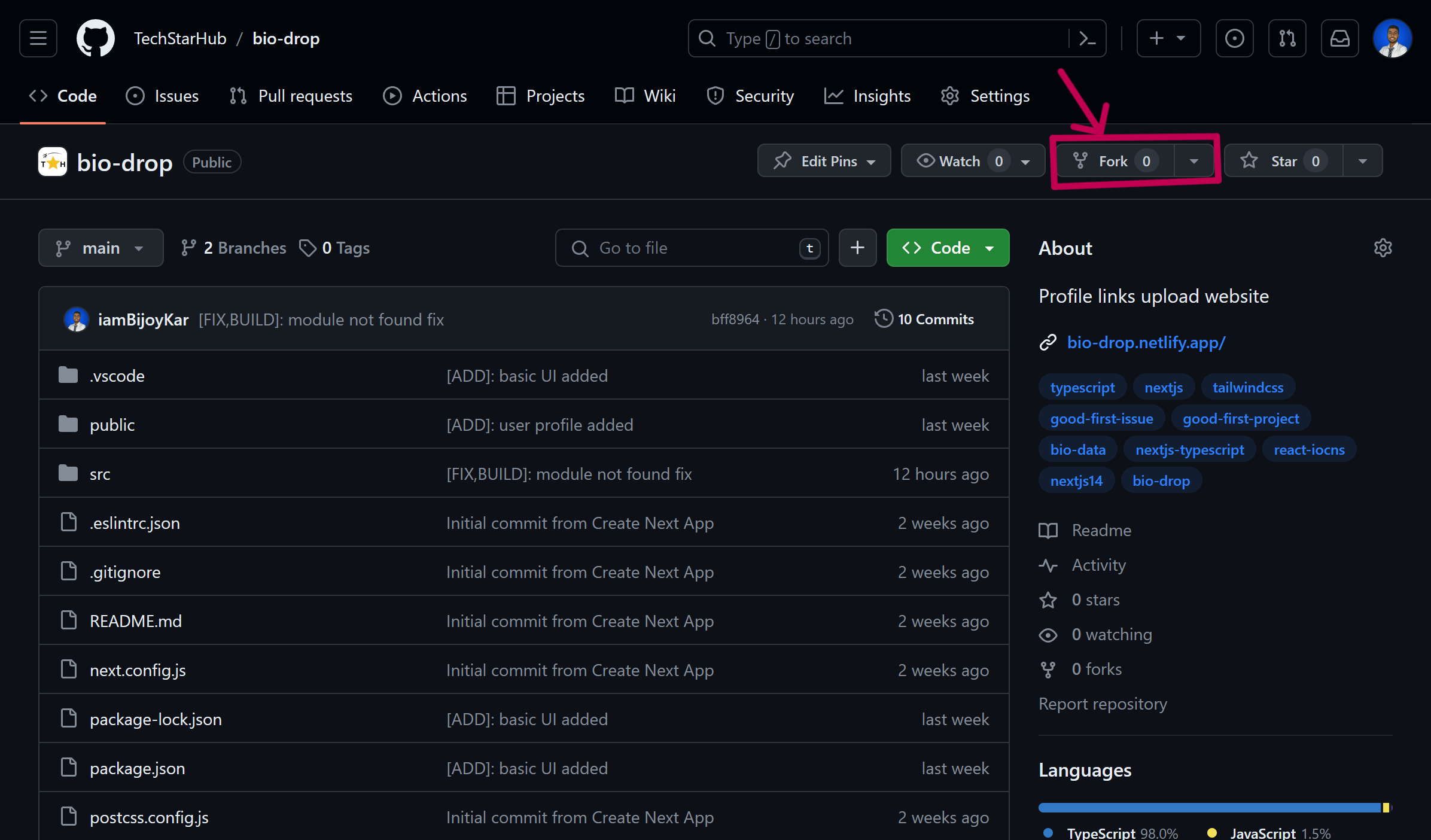
Task: Open the star lists dropdown arrow
Action: (x=1363, y=161)
